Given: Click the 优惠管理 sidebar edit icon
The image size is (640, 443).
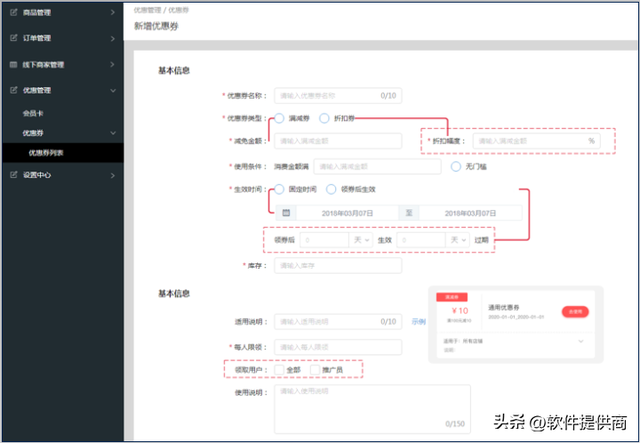Looking at the screenshot, I should 13,90.
